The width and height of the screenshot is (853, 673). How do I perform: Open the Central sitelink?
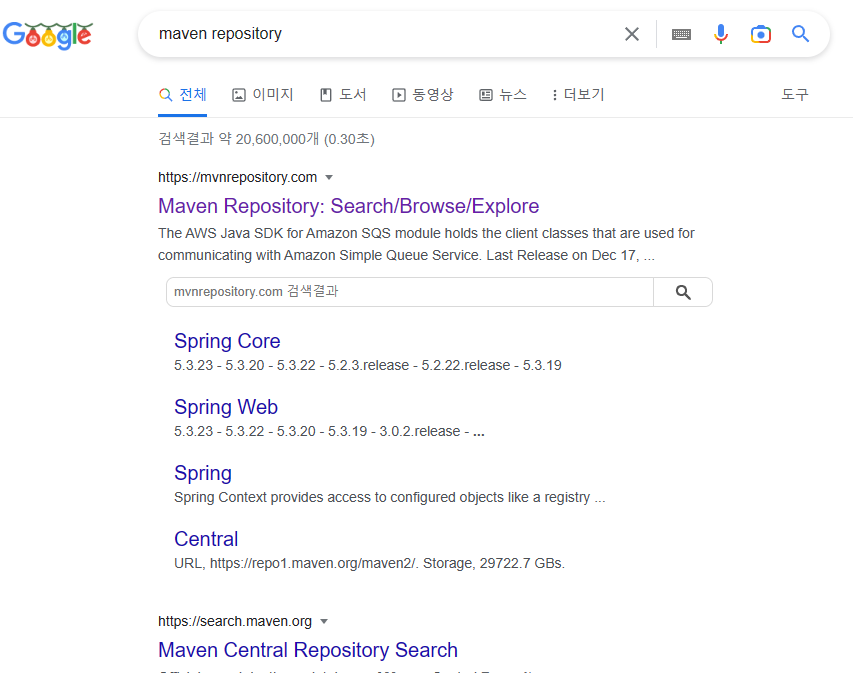pos(206,539)
